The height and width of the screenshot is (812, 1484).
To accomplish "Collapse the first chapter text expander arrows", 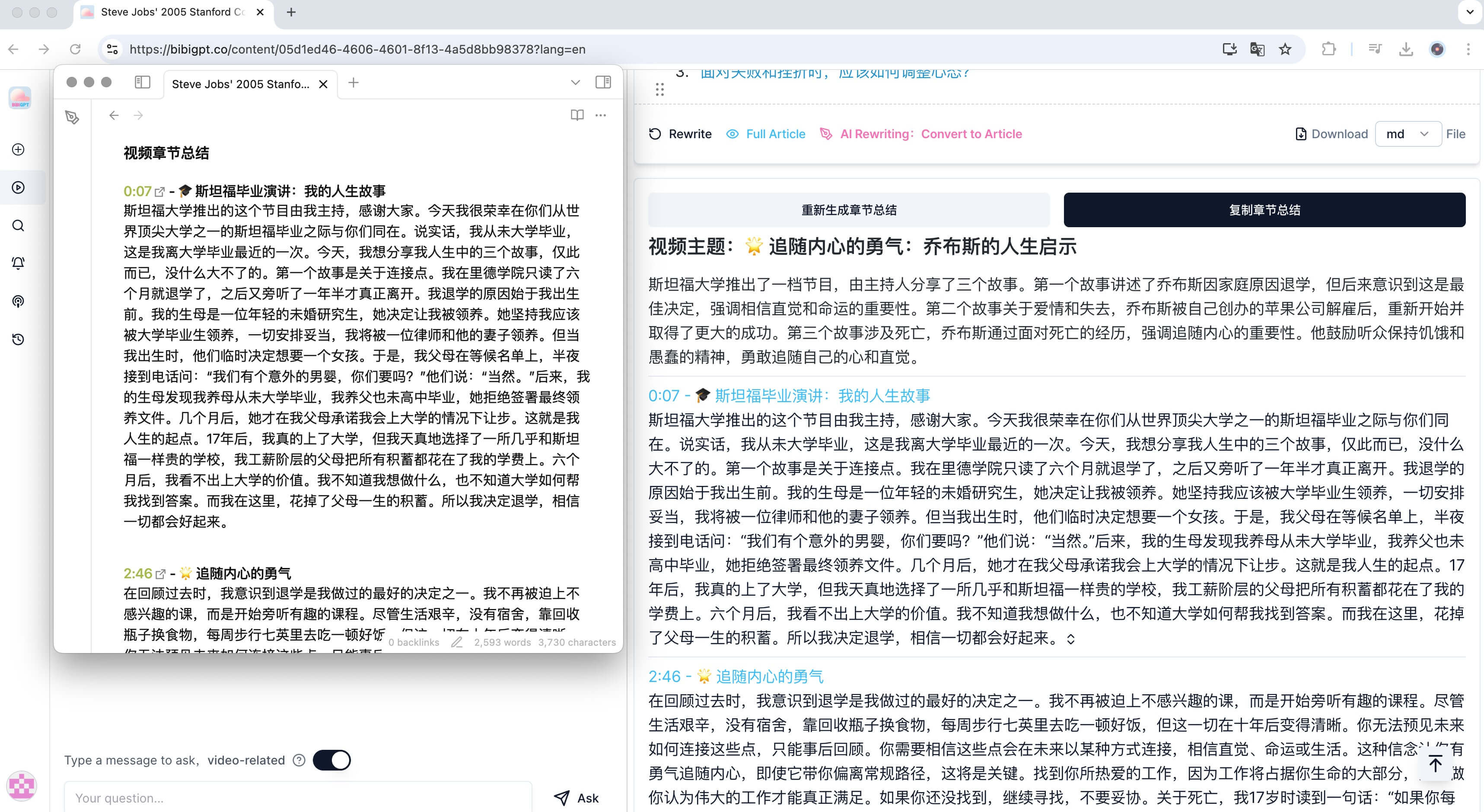I will pyautogui.click(x=1070, y=639).
